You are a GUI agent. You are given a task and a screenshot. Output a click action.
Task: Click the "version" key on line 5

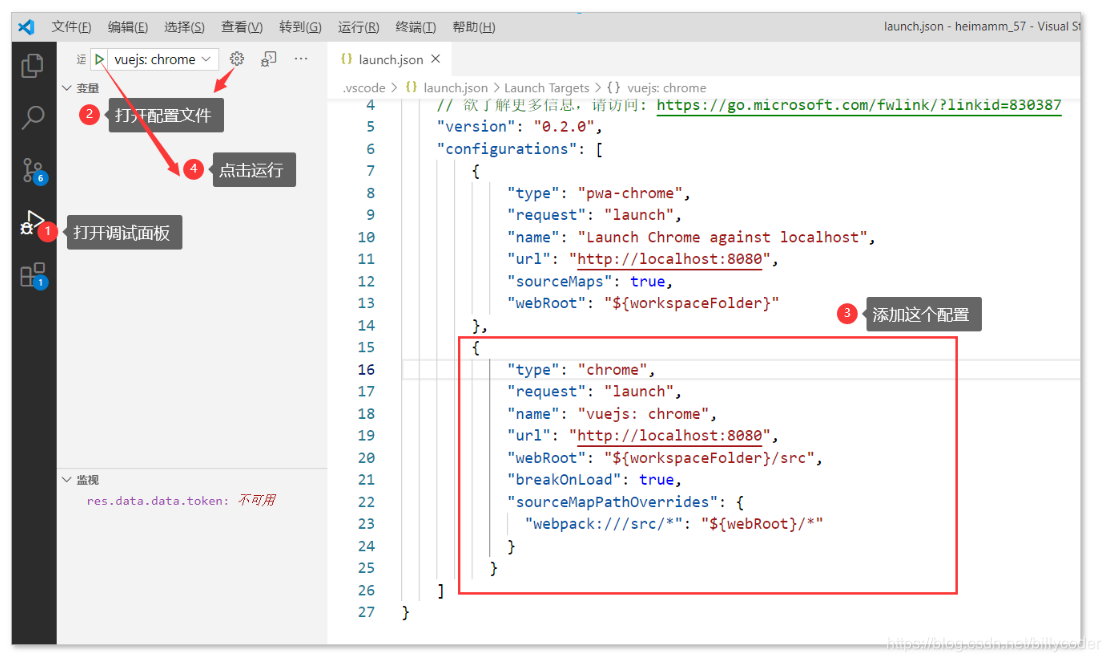475,127
